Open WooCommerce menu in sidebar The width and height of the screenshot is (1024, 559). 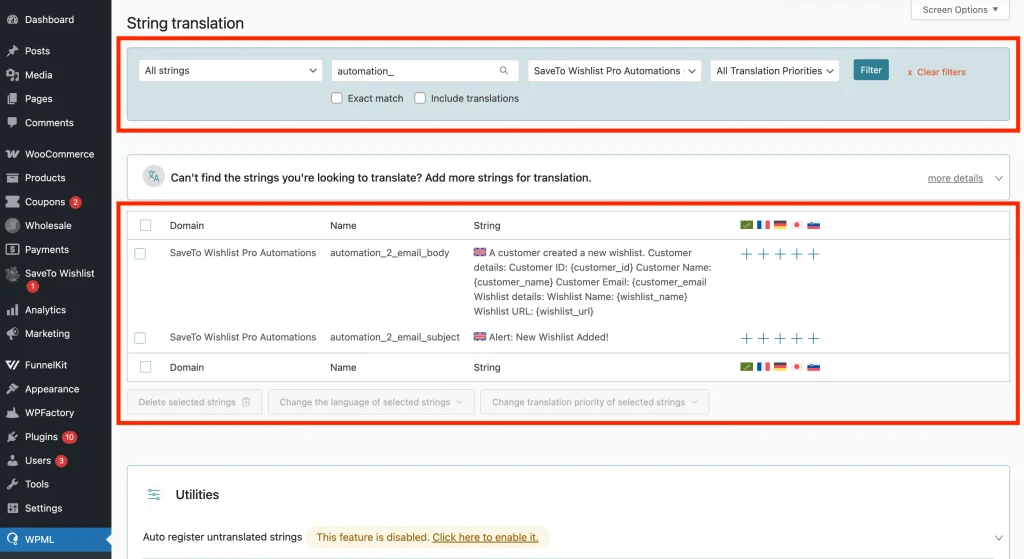point(59,154)
